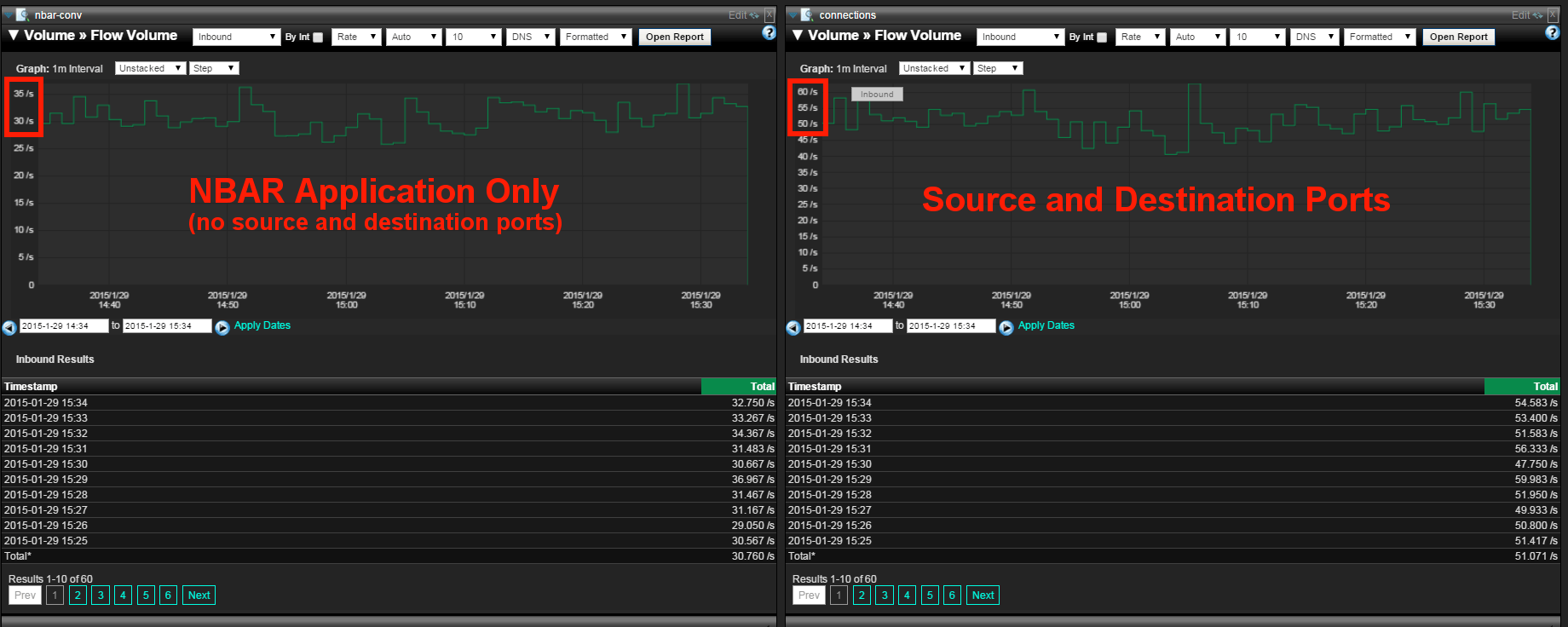The image size is (1568, 627).
Task: Open the Auto units dropdown in nbar-conv
Action: tap(413, 37)
